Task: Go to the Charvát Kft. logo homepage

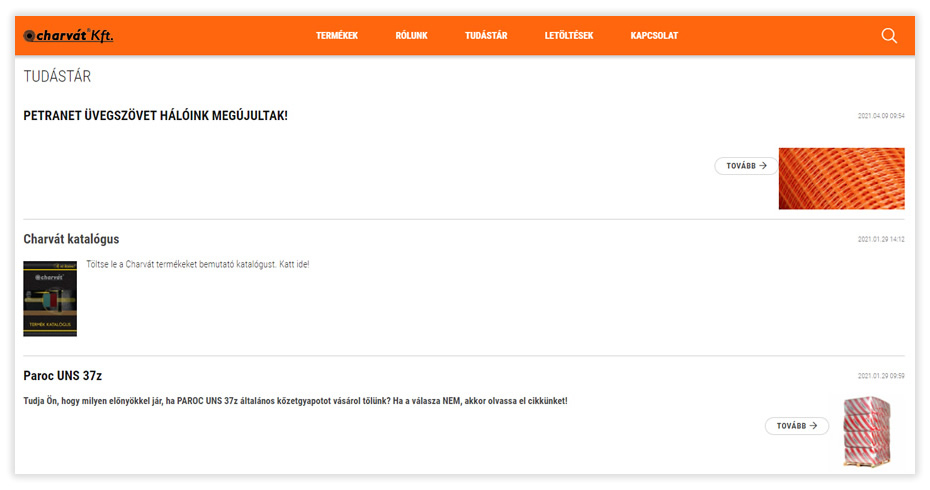Action: click(x=68, y=36)
